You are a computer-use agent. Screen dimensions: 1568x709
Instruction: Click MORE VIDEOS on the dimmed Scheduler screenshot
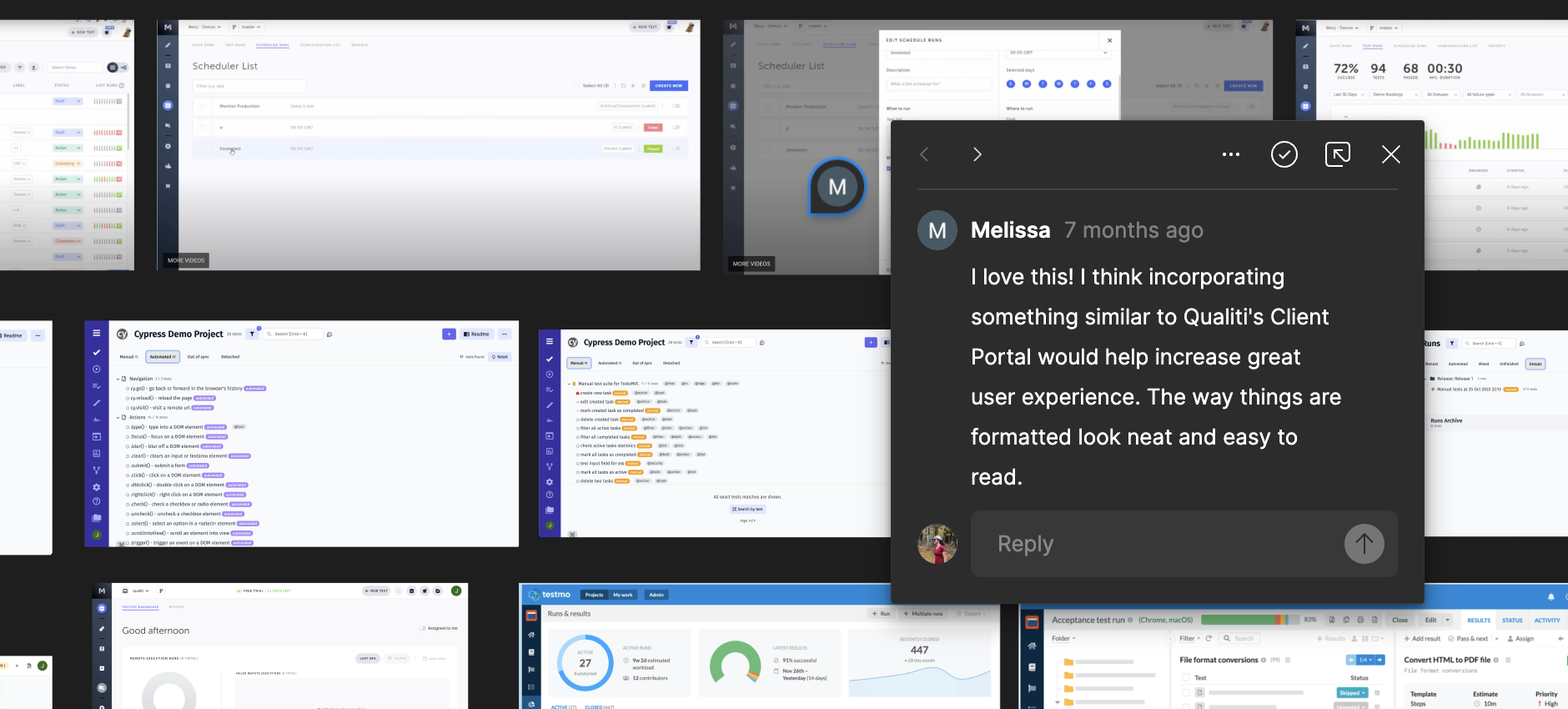751,264
